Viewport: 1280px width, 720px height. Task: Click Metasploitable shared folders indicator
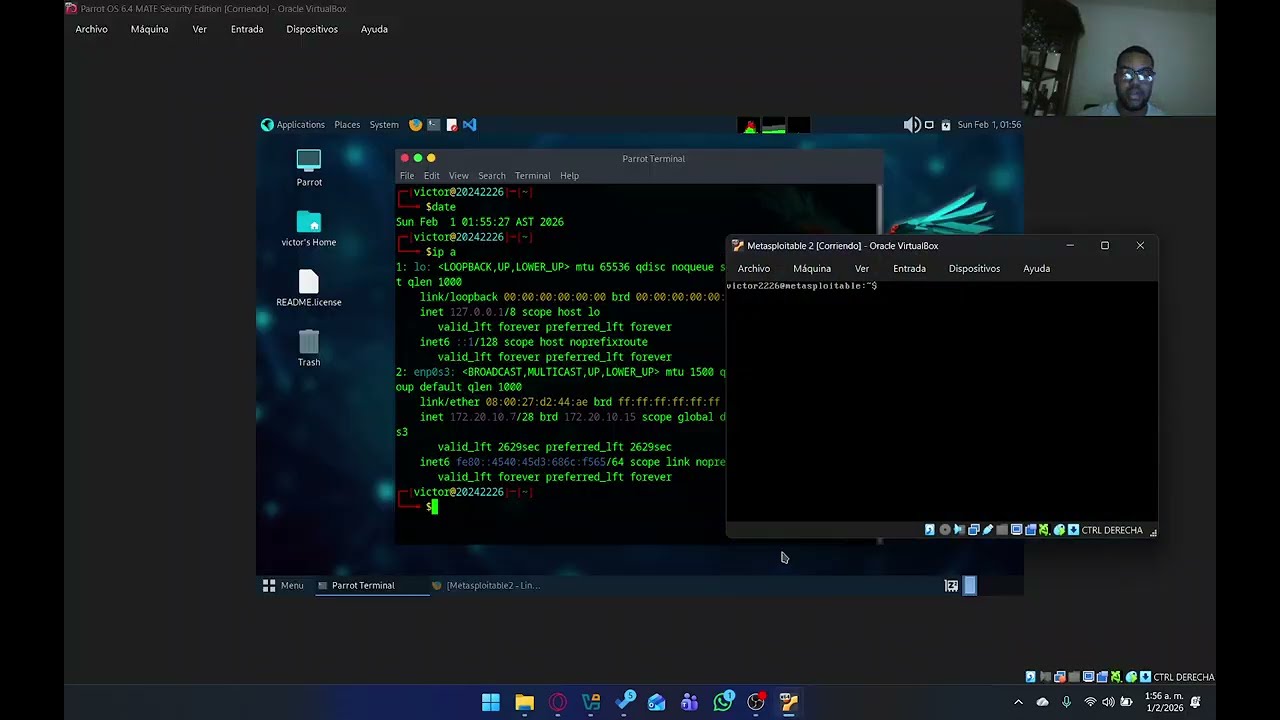pos(1002,530)
